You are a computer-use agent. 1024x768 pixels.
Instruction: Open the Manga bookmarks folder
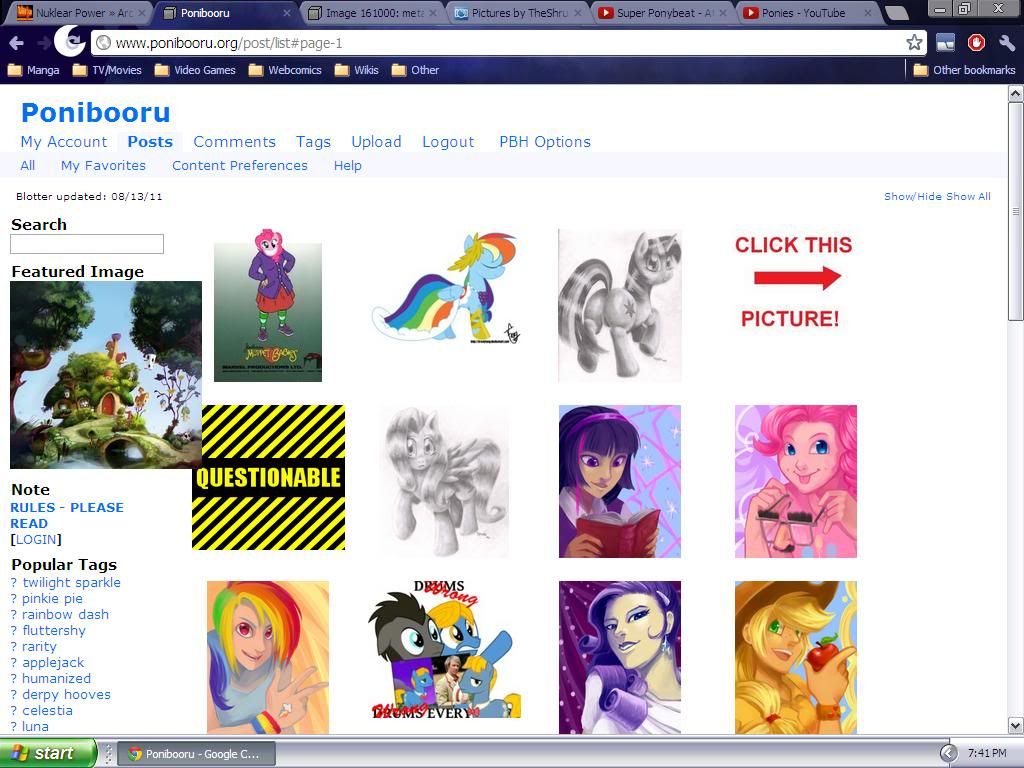[x=33, y=70]
